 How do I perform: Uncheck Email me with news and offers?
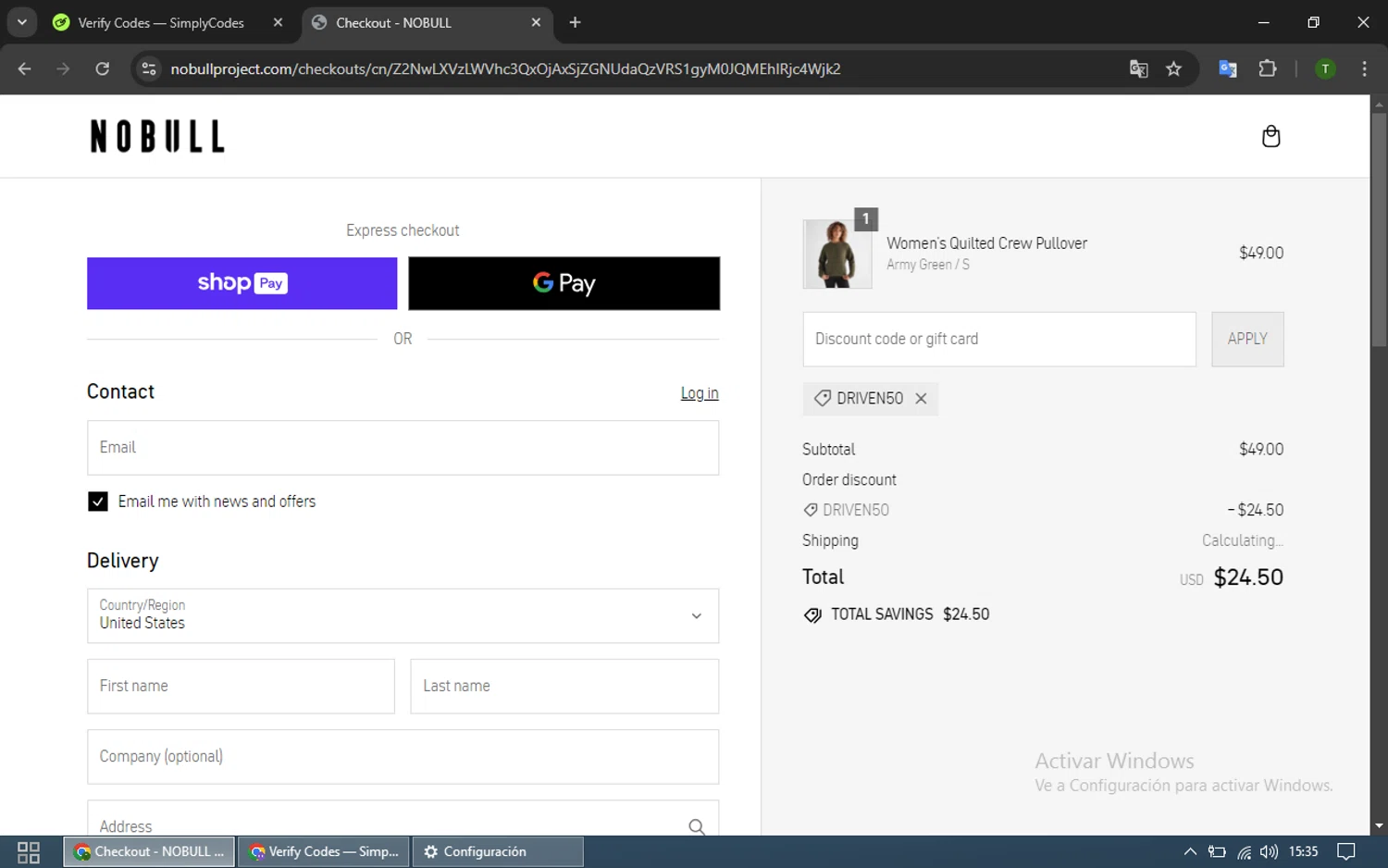97,502
